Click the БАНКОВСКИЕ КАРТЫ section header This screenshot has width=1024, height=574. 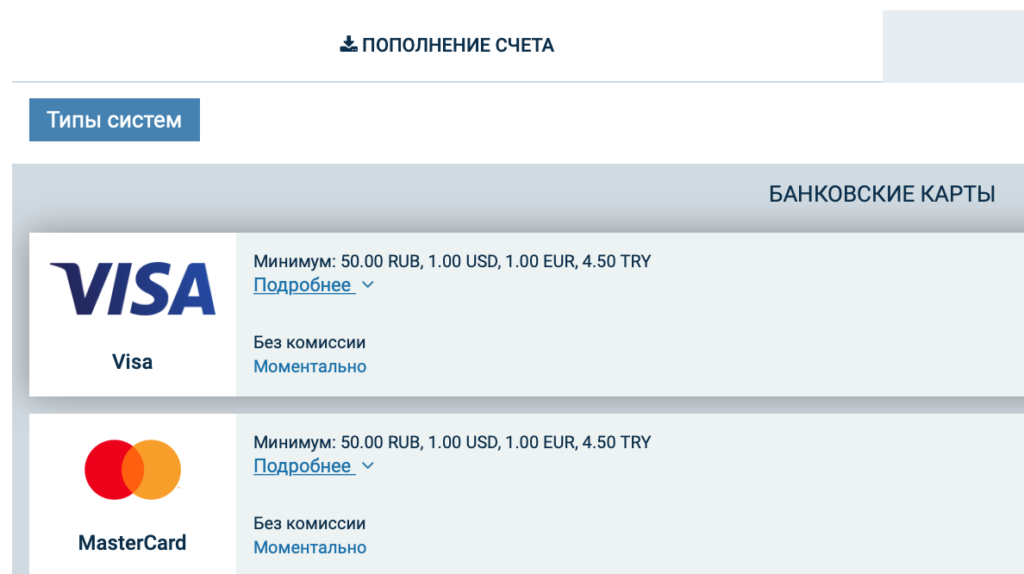point(881,194)
